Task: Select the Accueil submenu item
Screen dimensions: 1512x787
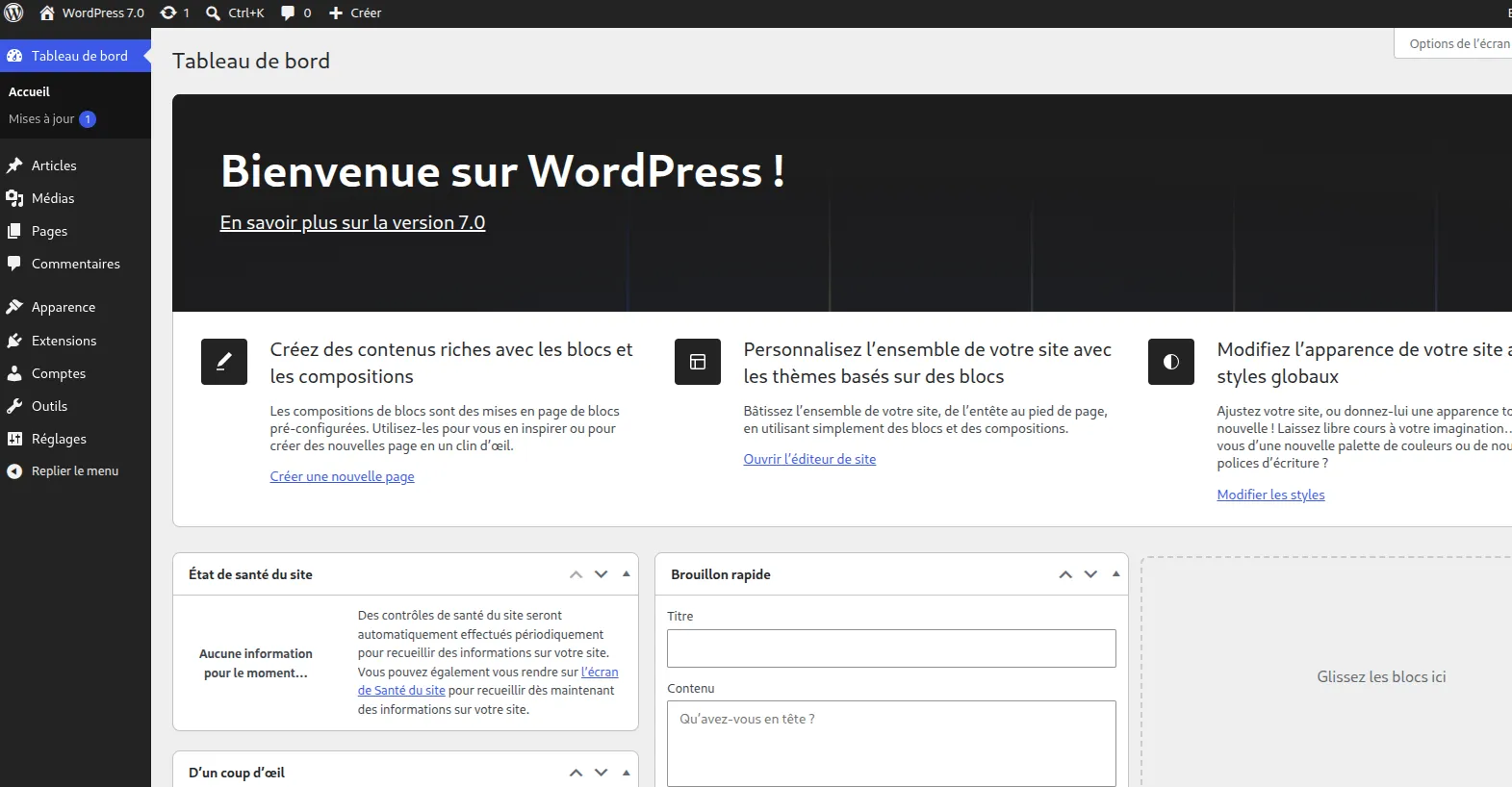Action: (x=29, y=91)
